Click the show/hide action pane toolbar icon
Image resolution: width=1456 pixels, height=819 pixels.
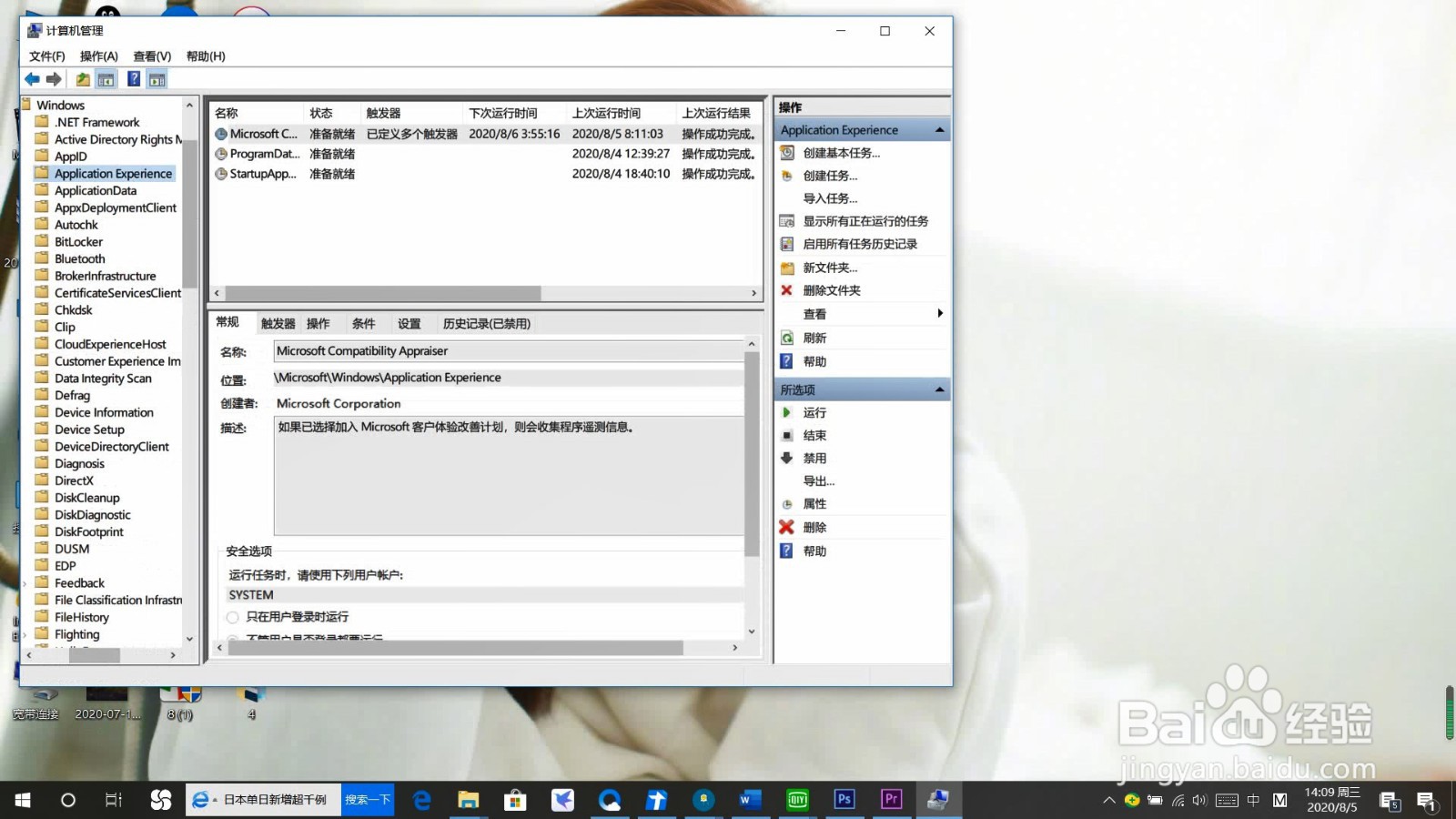click(157, 79)
